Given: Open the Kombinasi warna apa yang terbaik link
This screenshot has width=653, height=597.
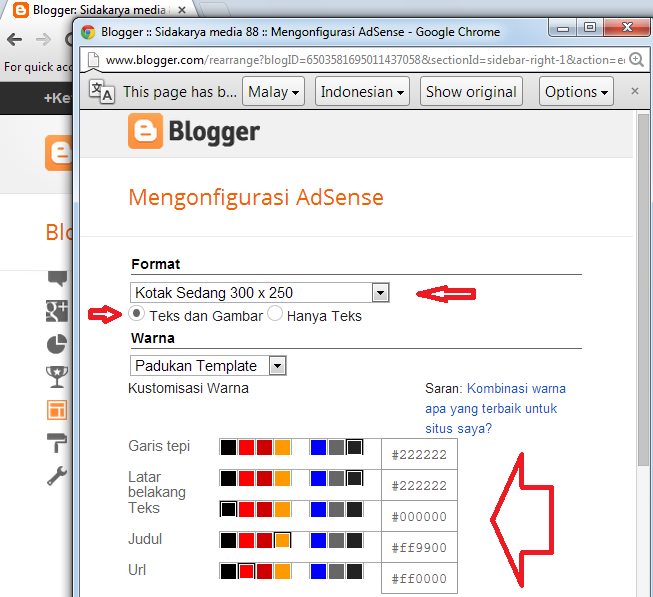Looking at the screenshot, I should [495, 408].
